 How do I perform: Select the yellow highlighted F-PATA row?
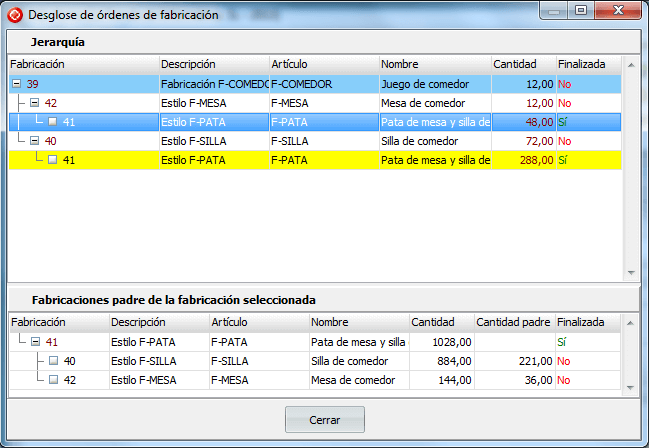[x=300, y=160]
